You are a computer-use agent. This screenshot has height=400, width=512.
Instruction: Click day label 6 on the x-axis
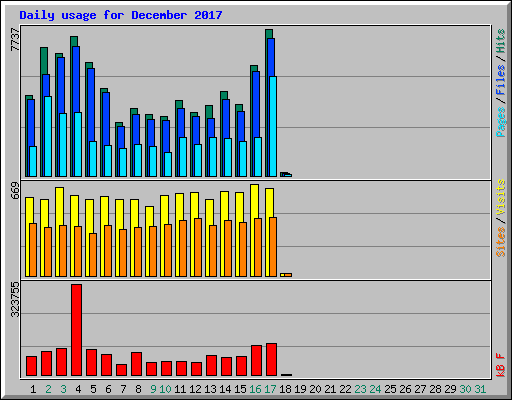(108, 389)
